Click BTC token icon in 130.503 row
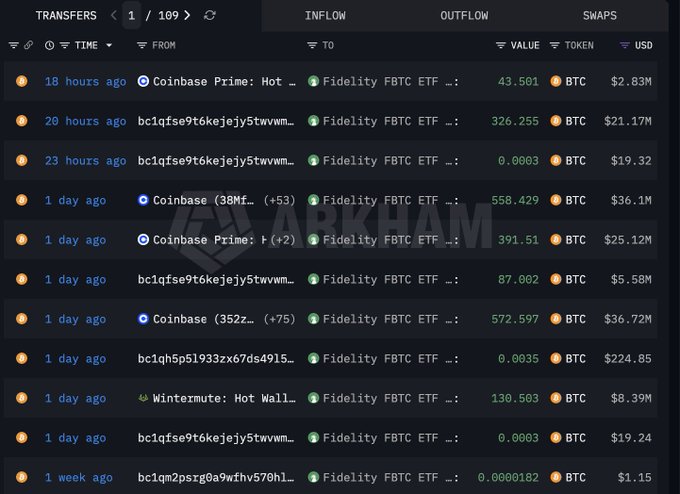 [556, 398]
